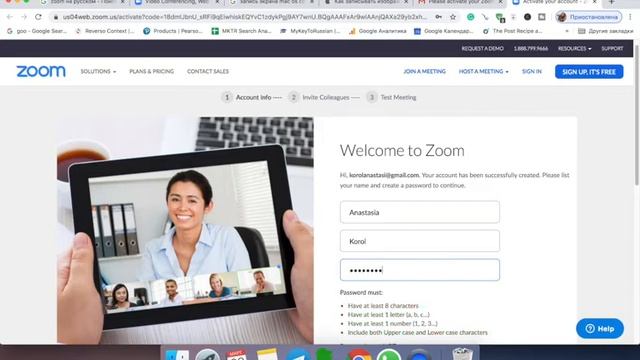The width and height of the screenshot is (640, 360).
Task: Expand the Host a Meeting dropdown
Action: (484, 71)
